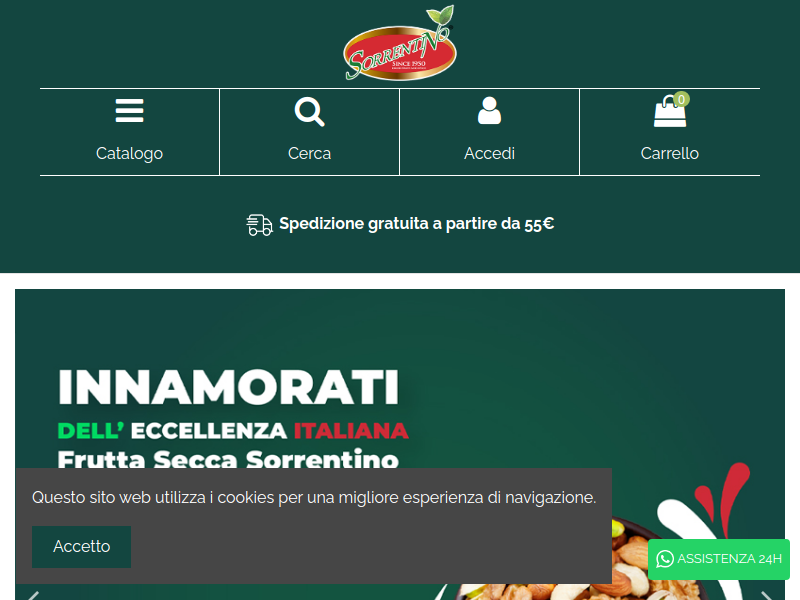Click the delivery truck shipping icon
Screen dimensions: 800x600
[259, 225]
